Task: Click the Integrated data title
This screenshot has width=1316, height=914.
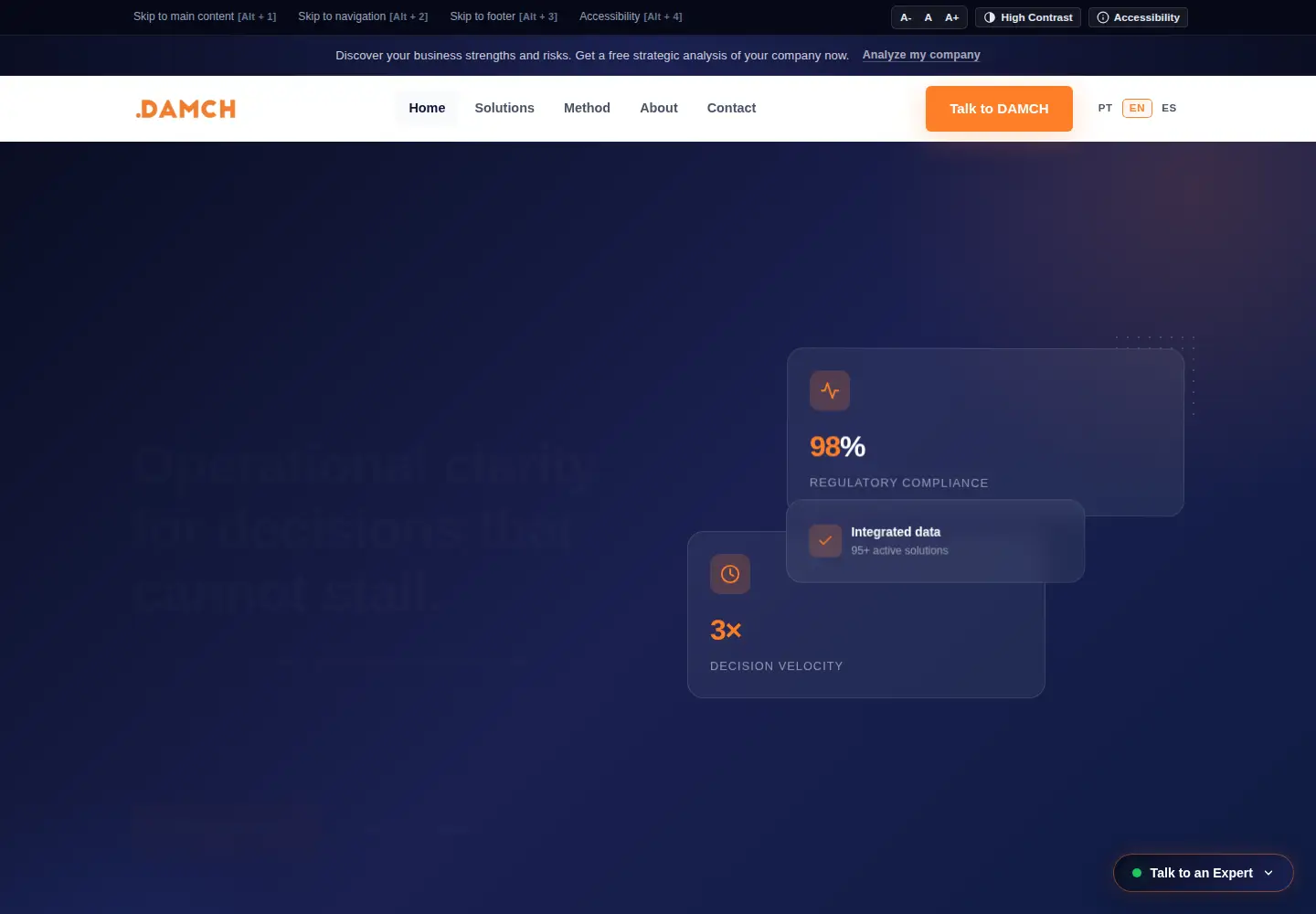Action: 896,532
